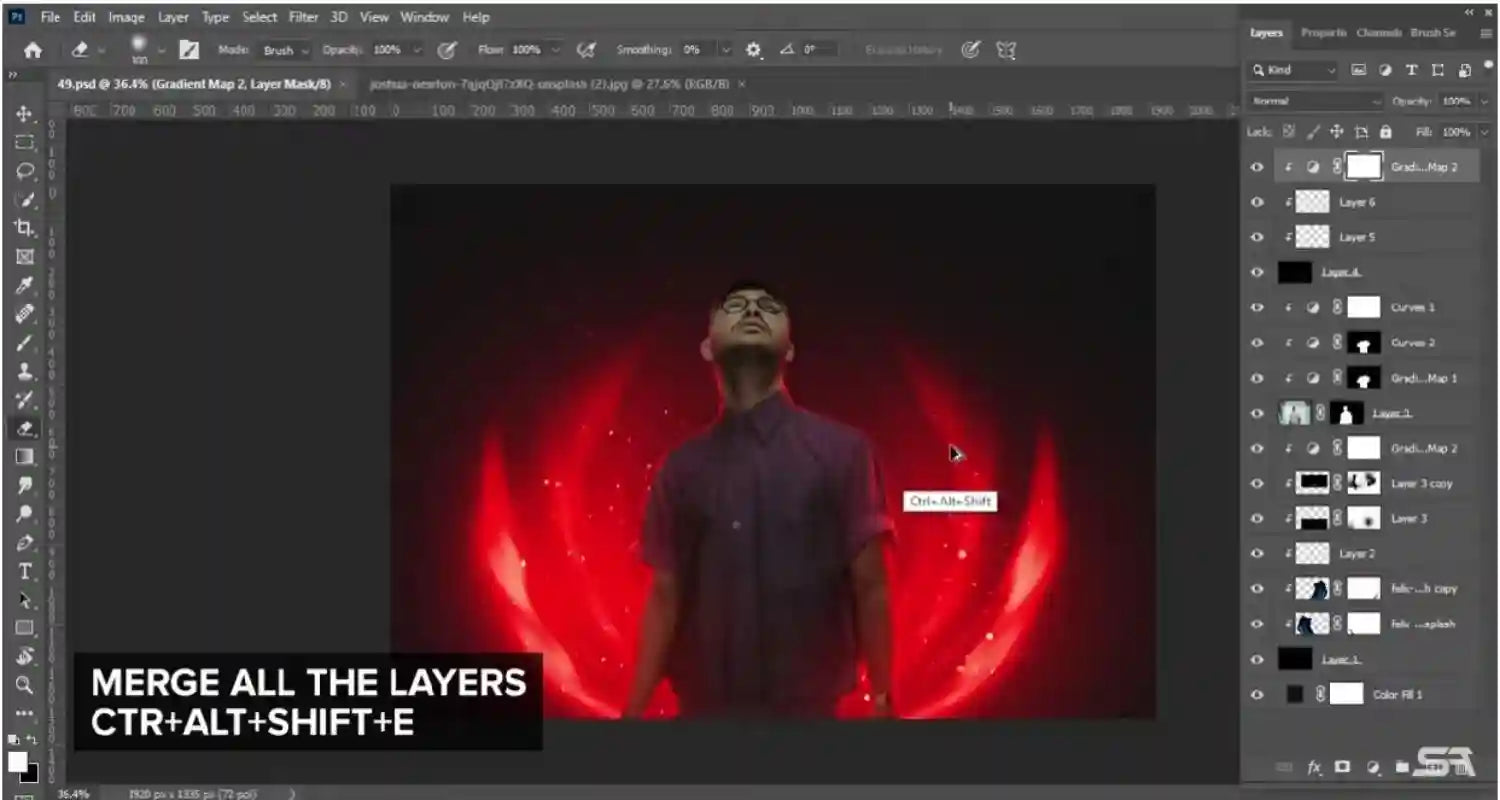Select the Rectangular Marquee tool
The height and width of the screenshot is (800, 1500).
(x=24, y=142)
